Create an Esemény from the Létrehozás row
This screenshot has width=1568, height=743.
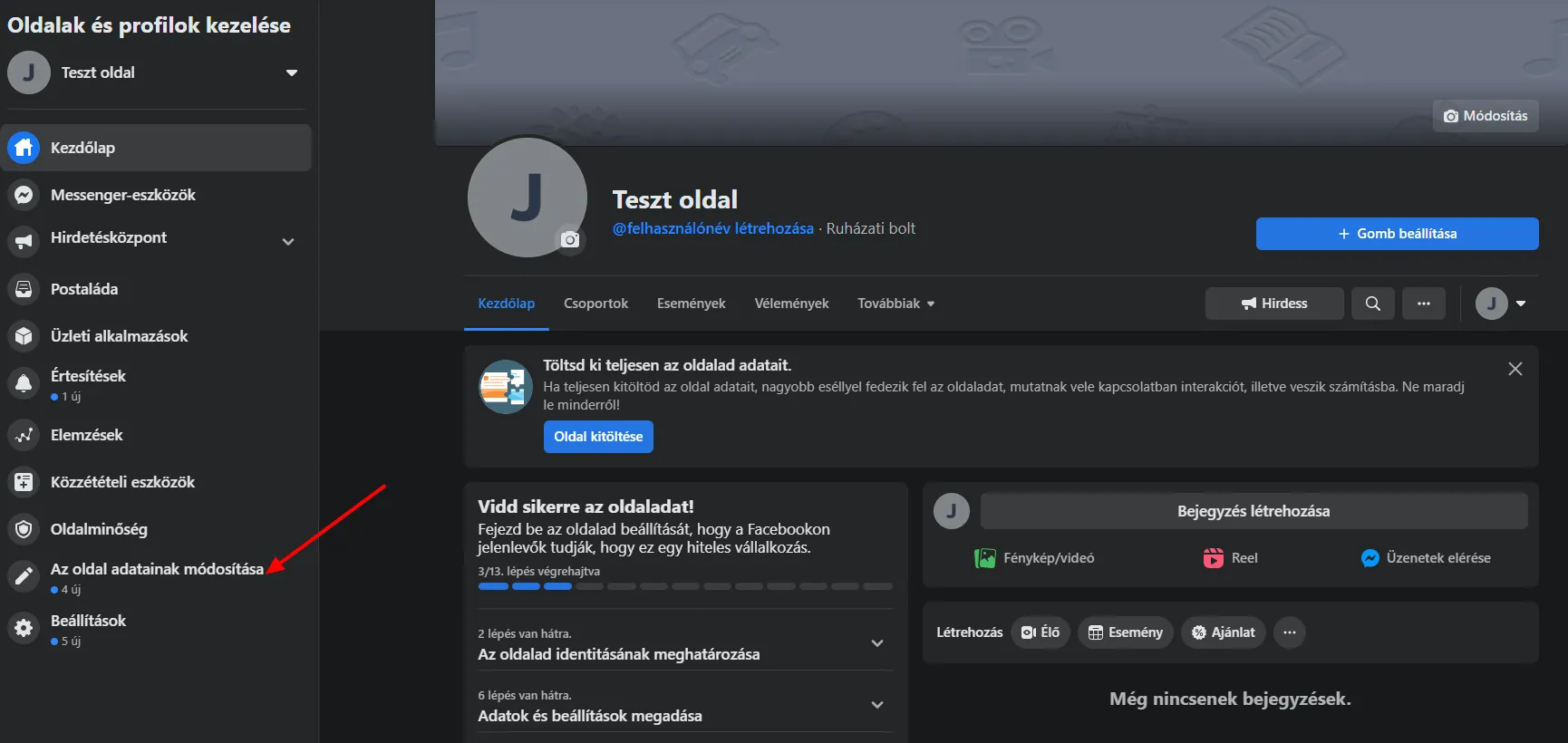click(1126, 632)
